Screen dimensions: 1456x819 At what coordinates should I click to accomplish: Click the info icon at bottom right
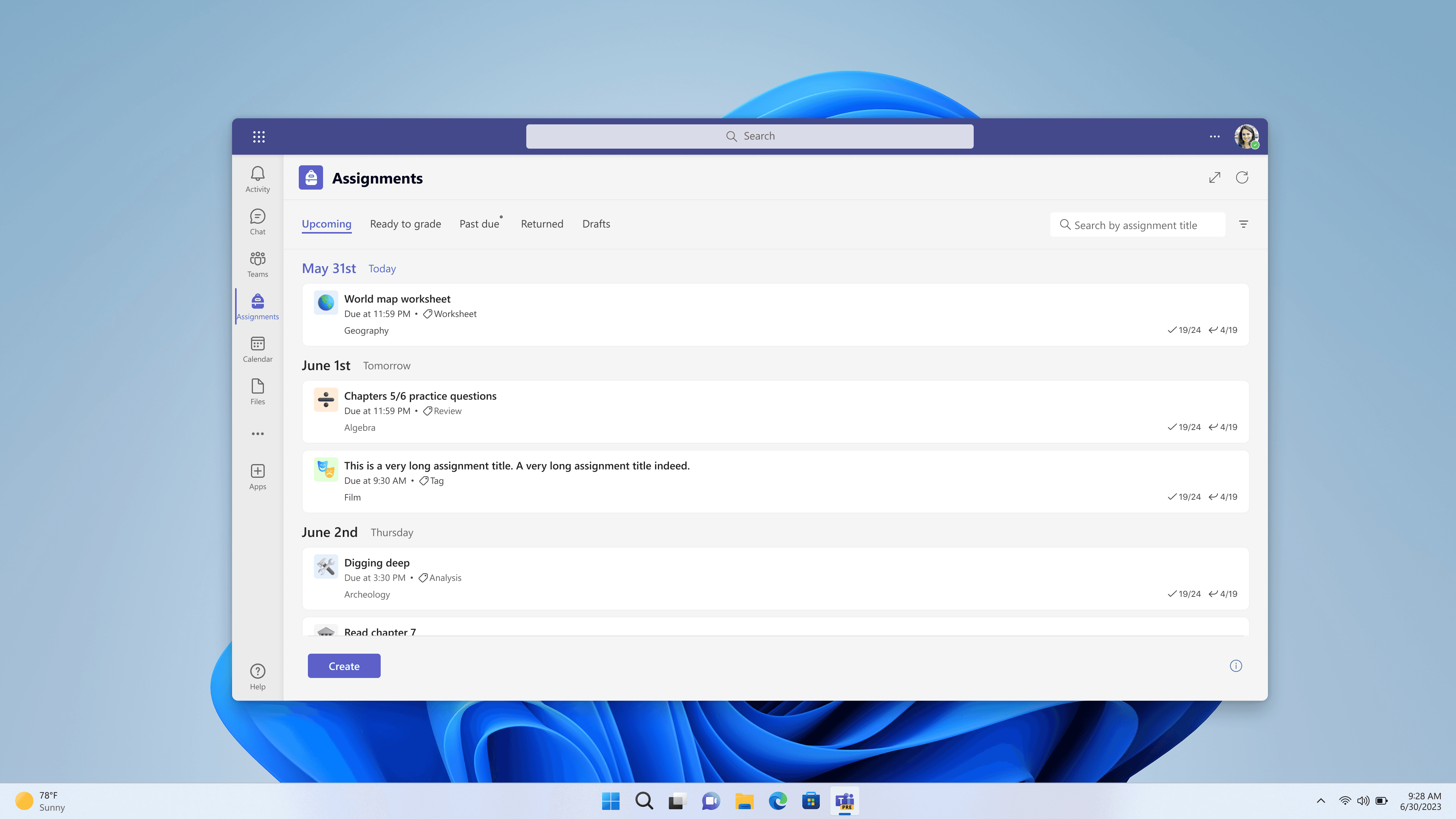(x=1236, y=666)
